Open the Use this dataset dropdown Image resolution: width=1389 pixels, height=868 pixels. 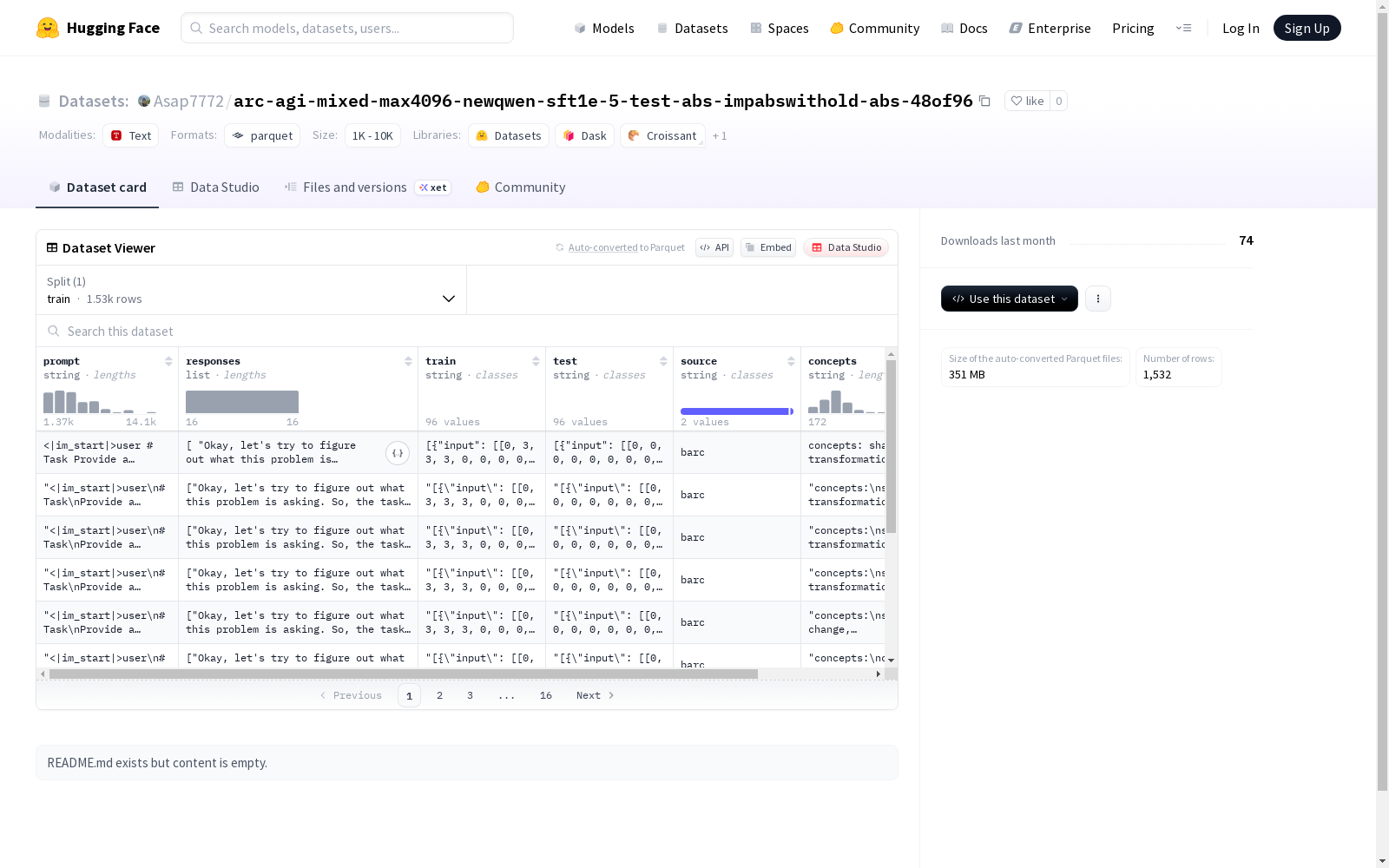click(x=1010, y=299)
